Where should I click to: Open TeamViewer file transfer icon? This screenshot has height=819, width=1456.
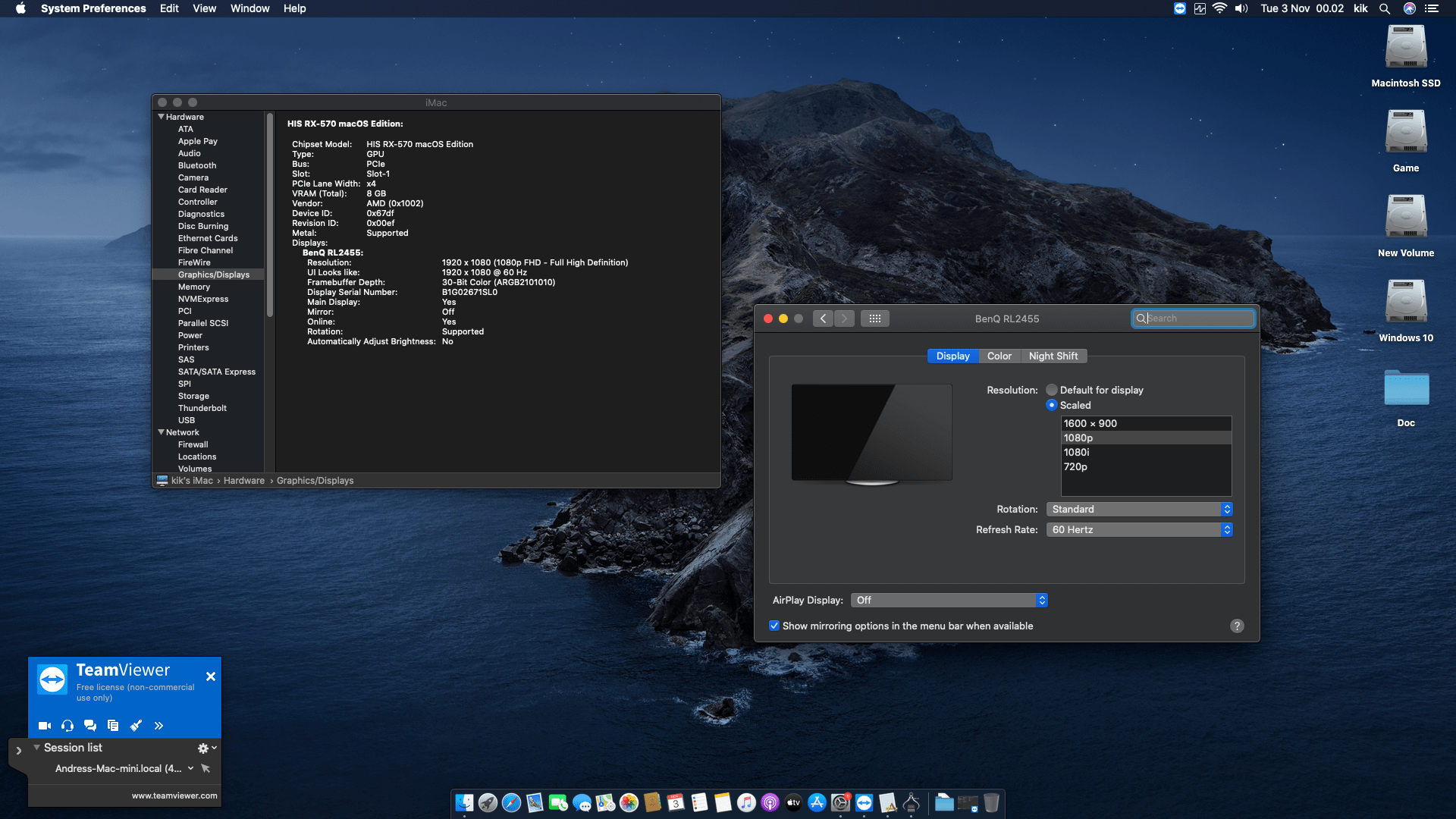tap(113, 726)
